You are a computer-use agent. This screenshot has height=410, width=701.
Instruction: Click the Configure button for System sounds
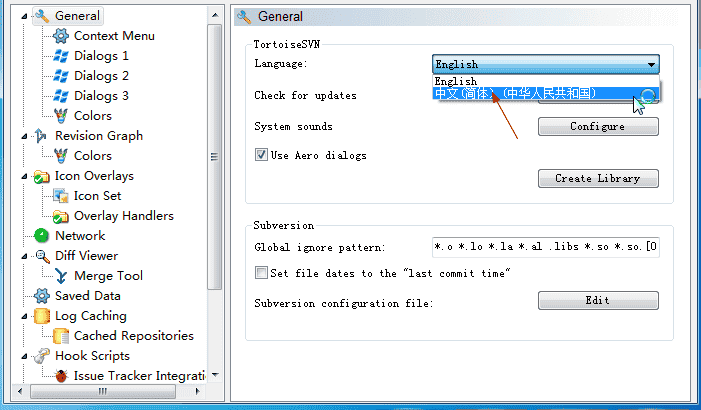598,127
